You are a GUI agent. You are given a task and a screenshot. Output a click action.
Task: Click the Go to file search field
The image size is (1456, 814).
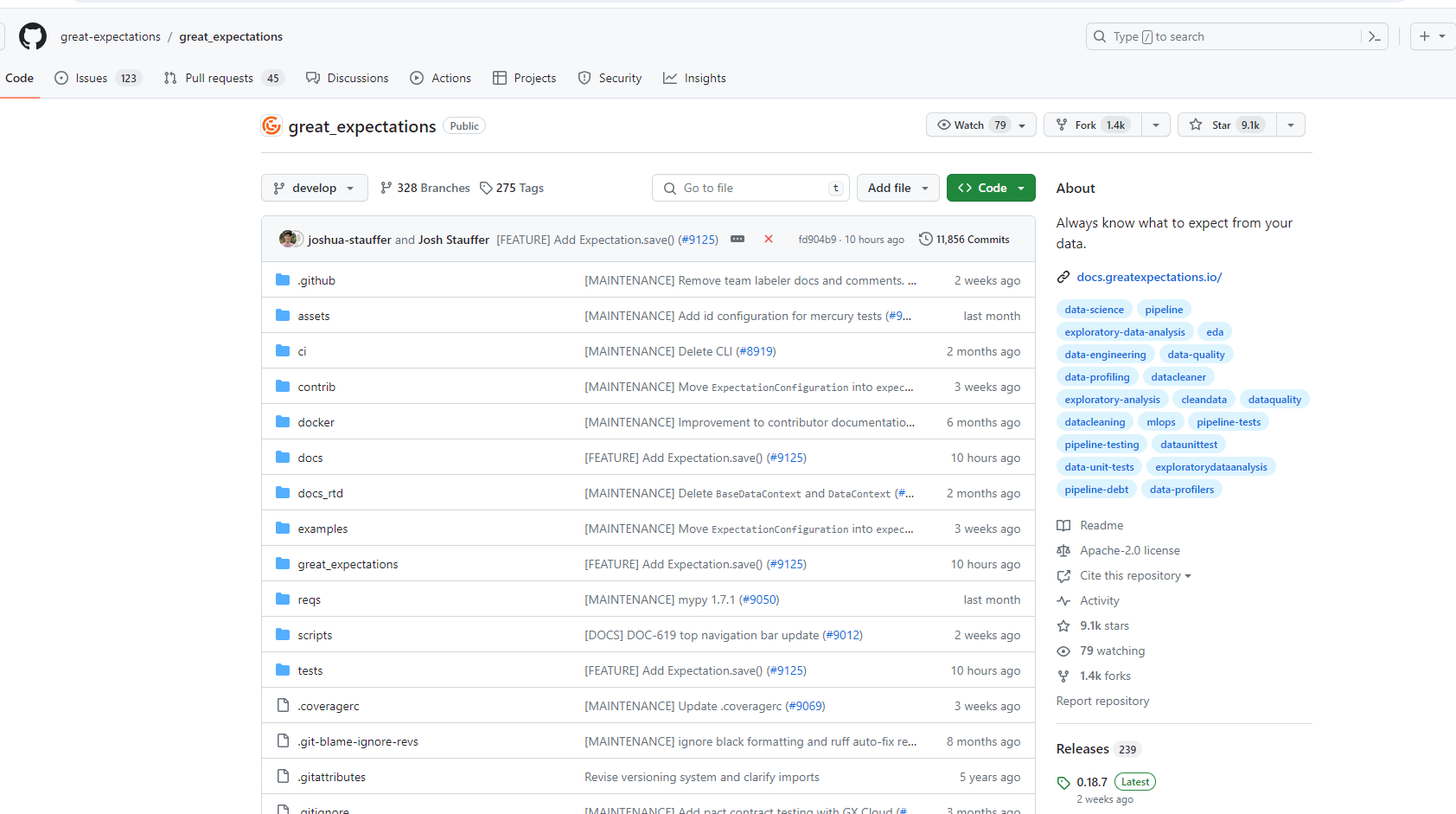point(750,188)
